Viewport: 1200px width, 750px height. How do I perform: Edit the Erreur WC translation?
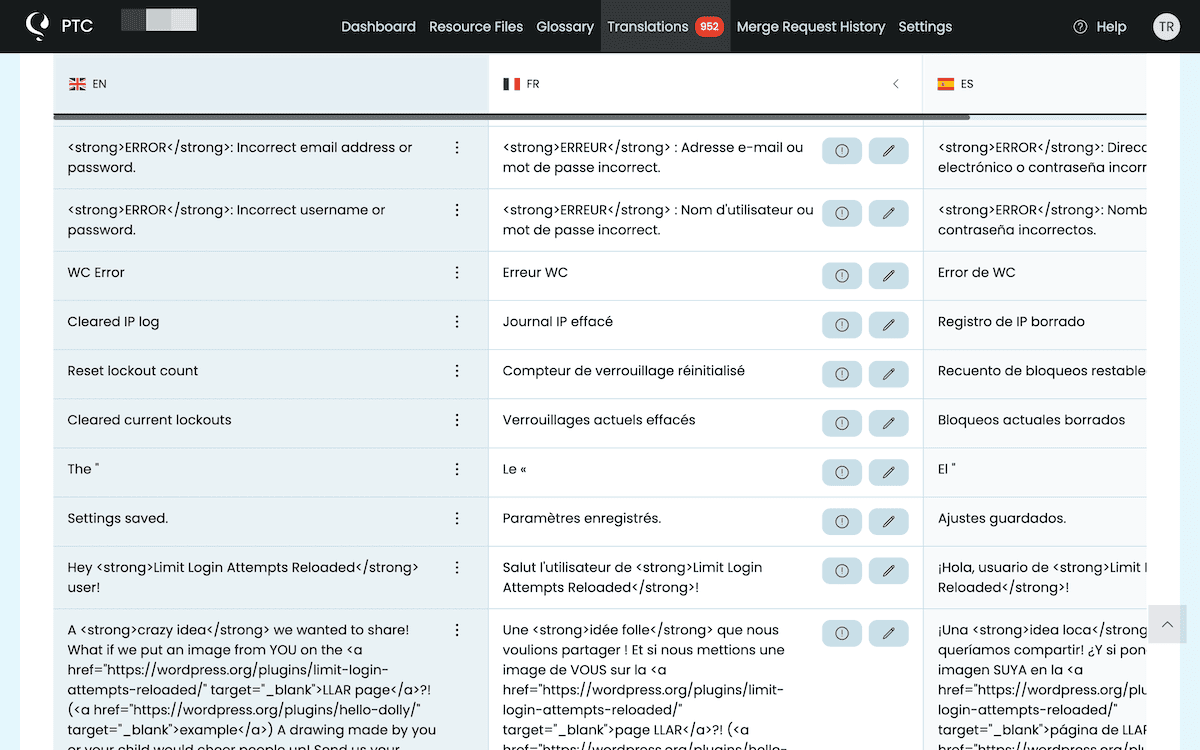pyautogui.click(x=888, y=275)
